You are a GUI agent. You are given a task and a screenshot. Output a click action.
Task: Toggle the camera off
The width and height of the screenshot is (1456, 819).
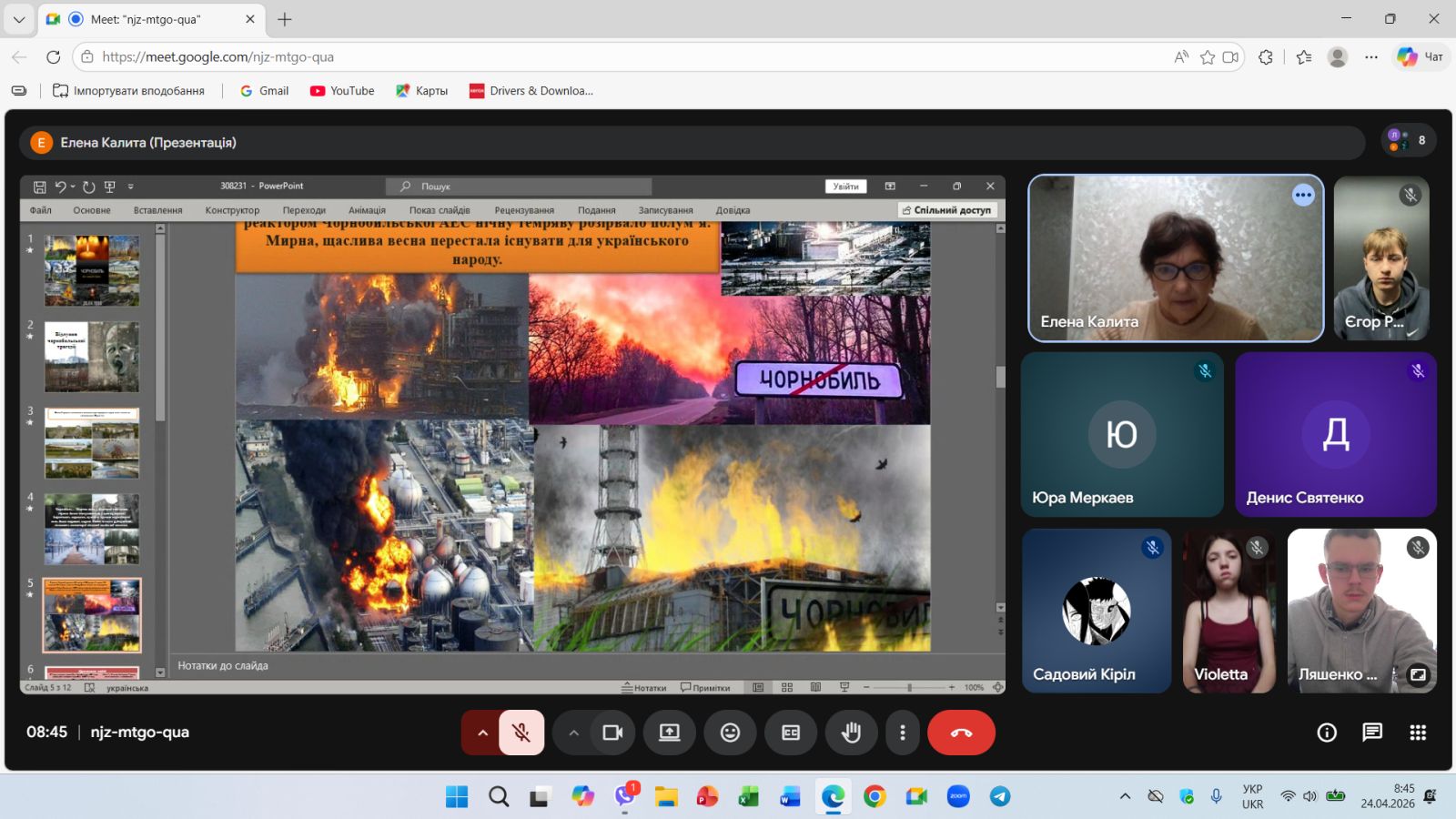click(x=612, y=733)
